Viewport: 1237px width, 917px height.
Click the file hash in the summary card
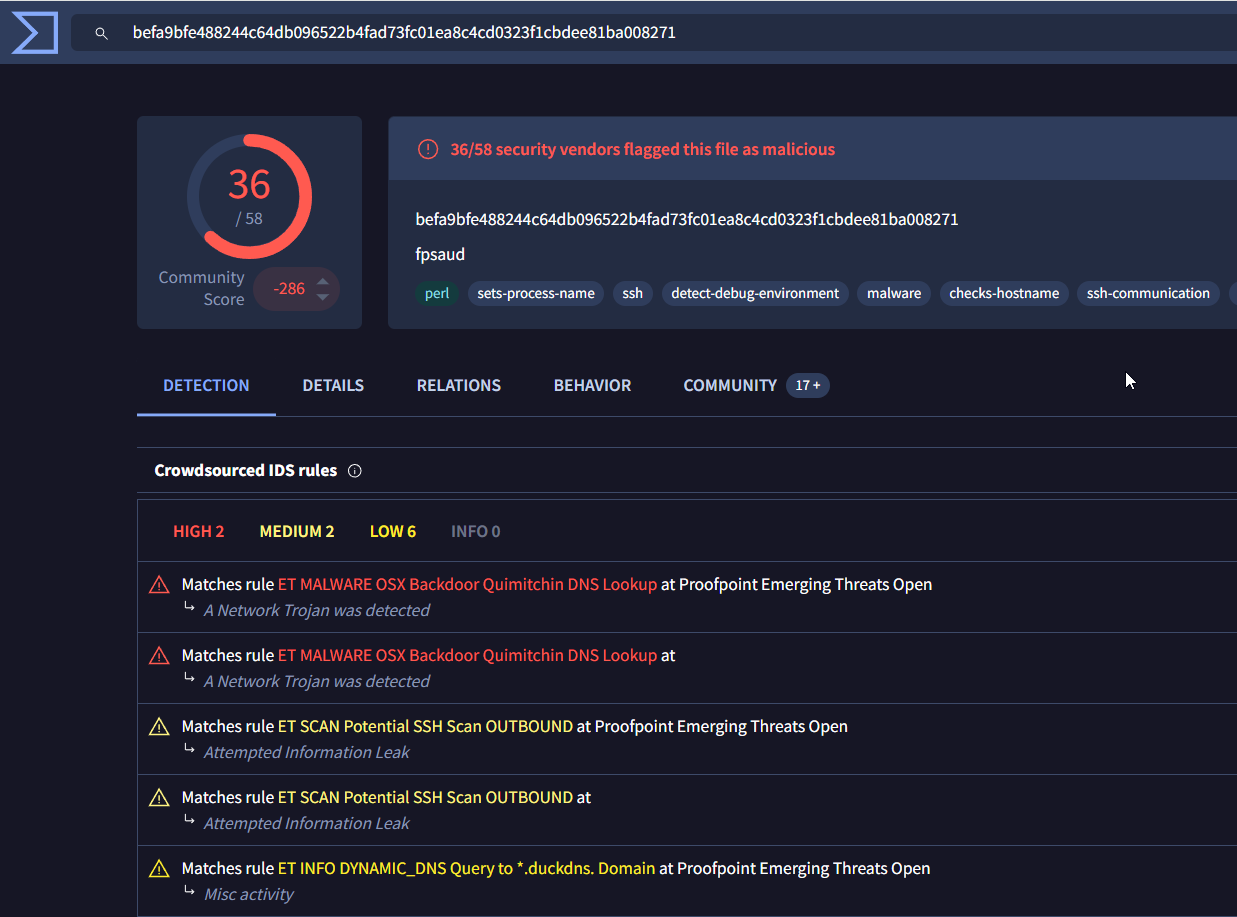coord(687,219)
